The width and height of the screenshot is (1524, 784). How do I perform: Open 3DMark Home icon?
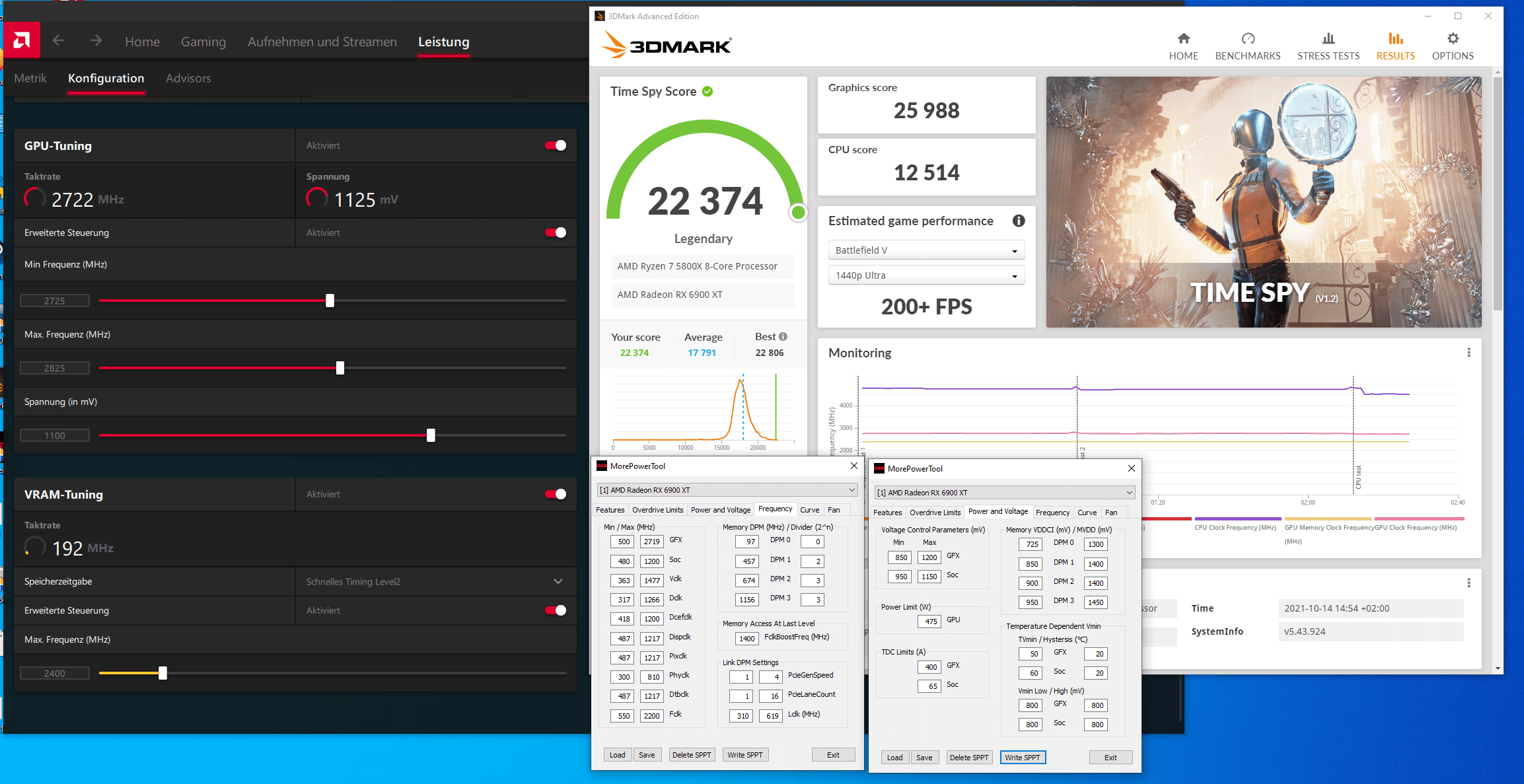(1183, 39)
